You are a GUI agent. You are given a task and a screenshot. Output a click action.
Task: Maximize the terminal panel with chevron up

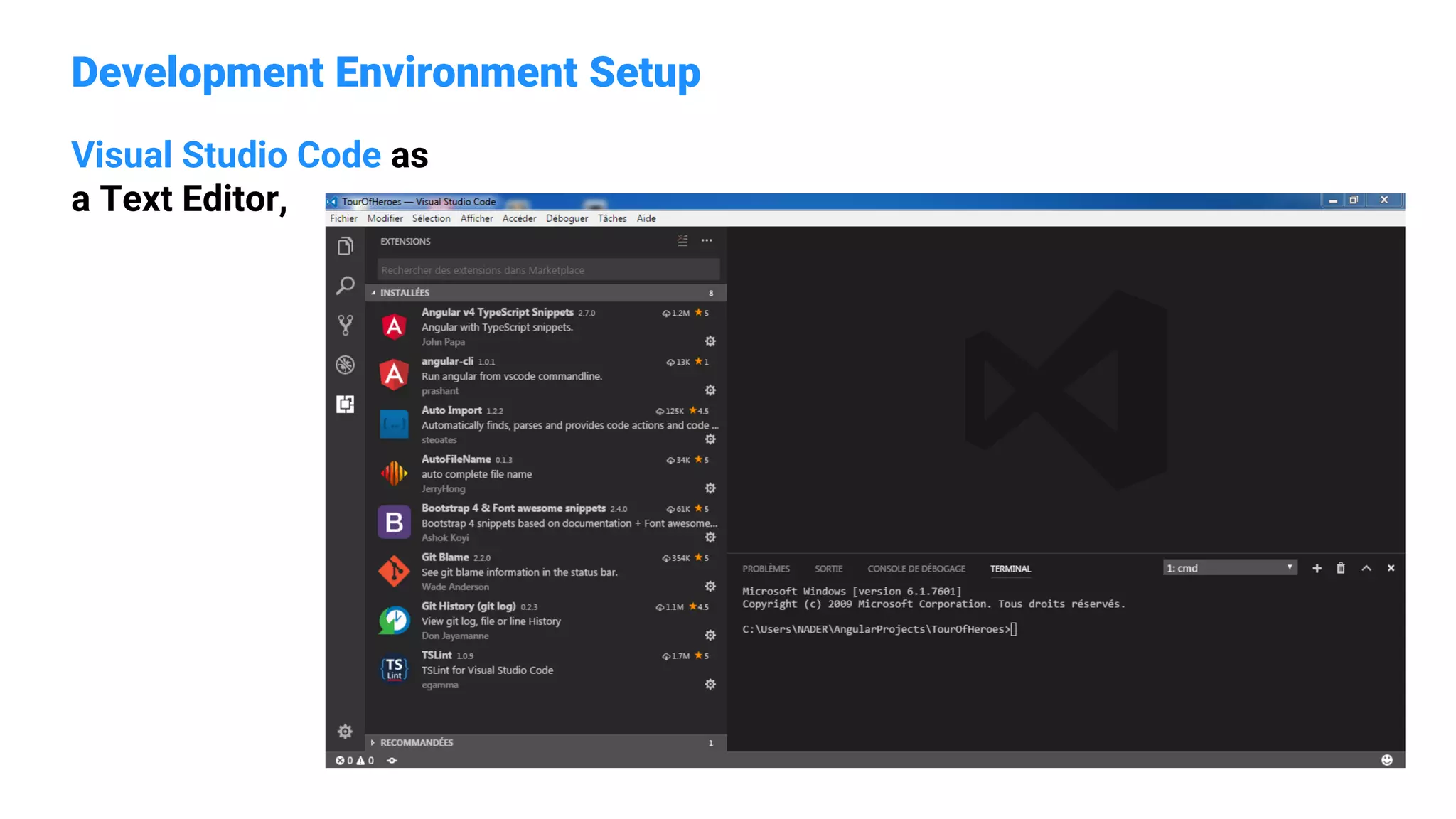click(1366, 568)
